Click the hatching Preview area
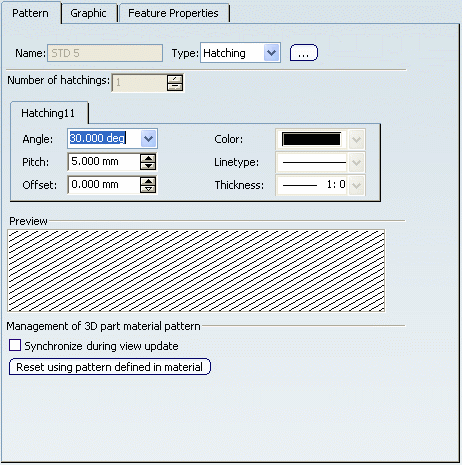This screenshot has width=462, height=465. (196, 271)
